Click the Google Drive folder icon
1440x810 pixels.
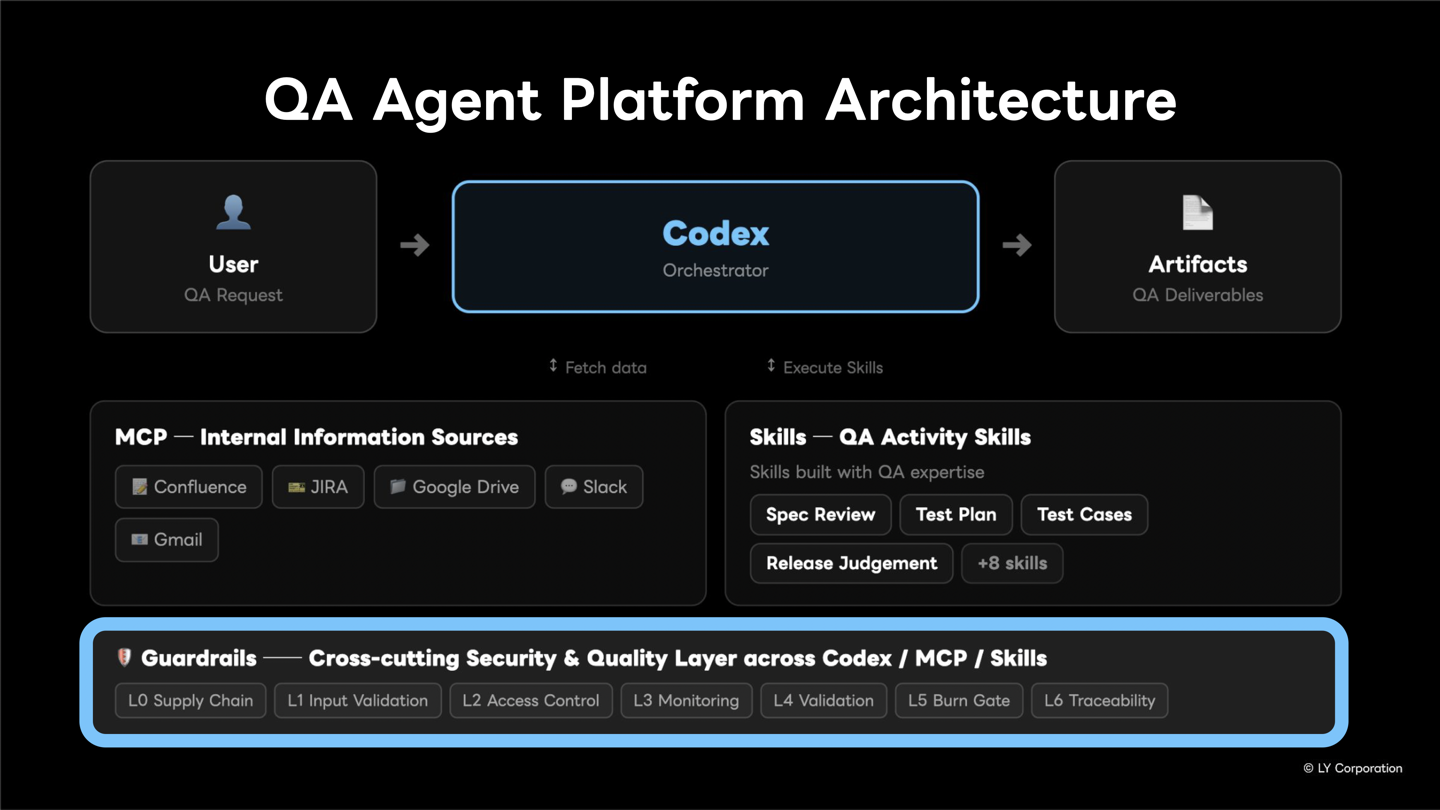(x=398, y=487)
